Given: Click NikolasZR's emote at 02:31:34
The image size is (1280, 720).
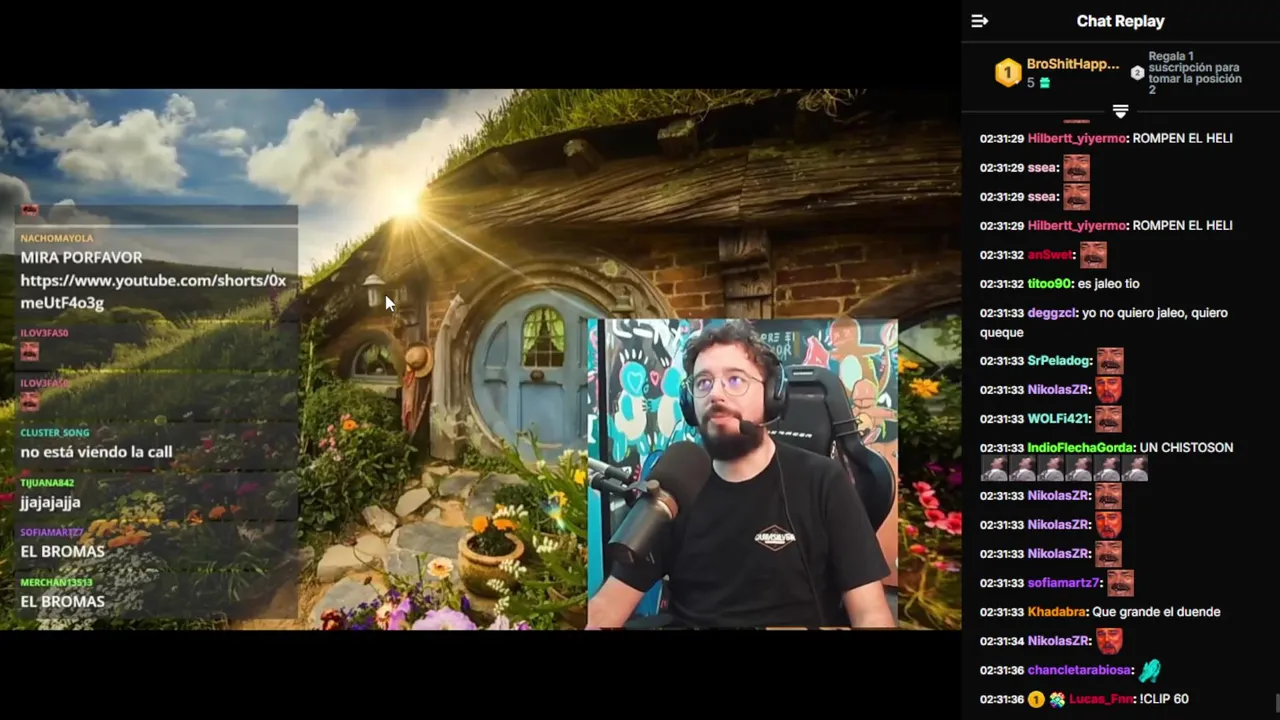Looking at the screenshot, I should coord(1109,641).
